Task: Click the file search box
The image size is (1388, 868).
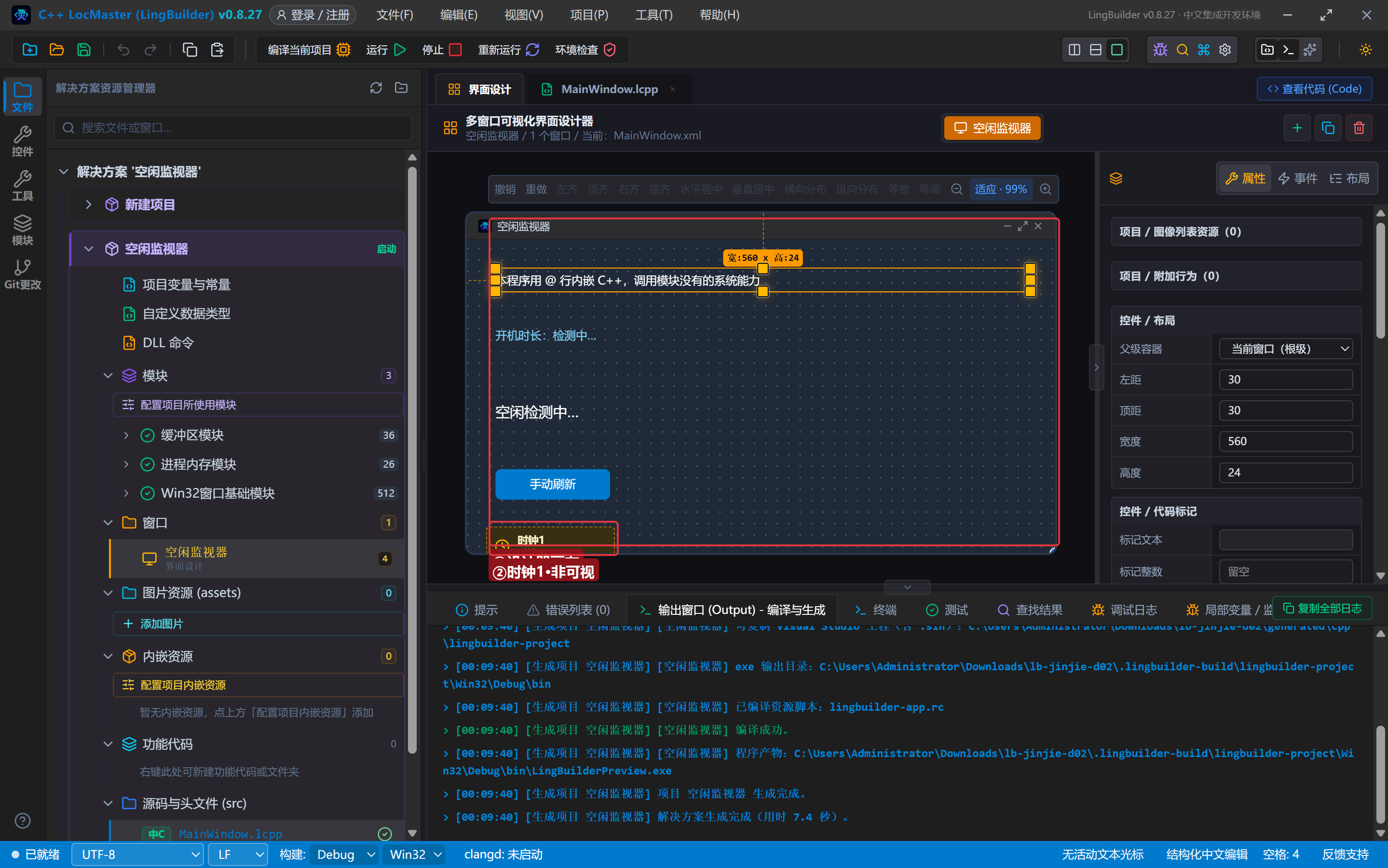Action: point(233,127)
